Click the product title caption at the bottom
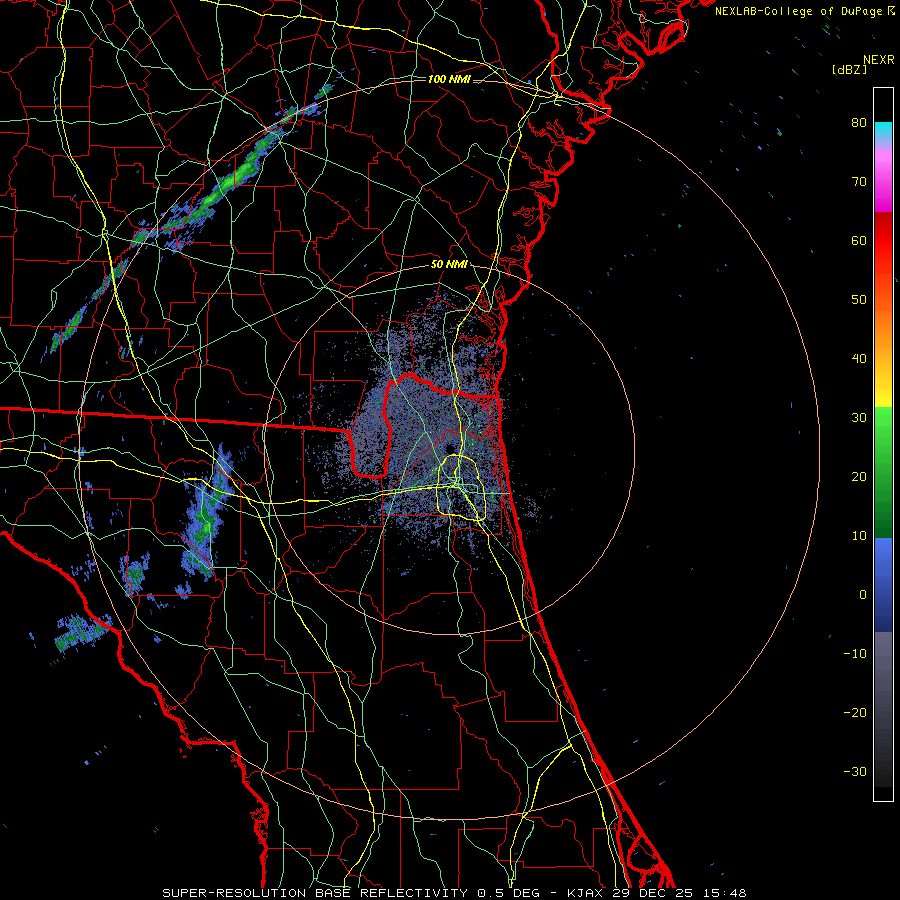Screen dimensions: 900x900 (x=454, y=893)
